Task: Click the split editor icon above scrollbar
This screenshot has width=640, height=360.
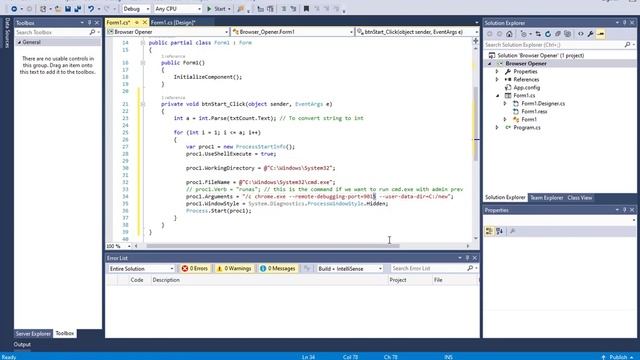Action: click(x=476, y=40)
